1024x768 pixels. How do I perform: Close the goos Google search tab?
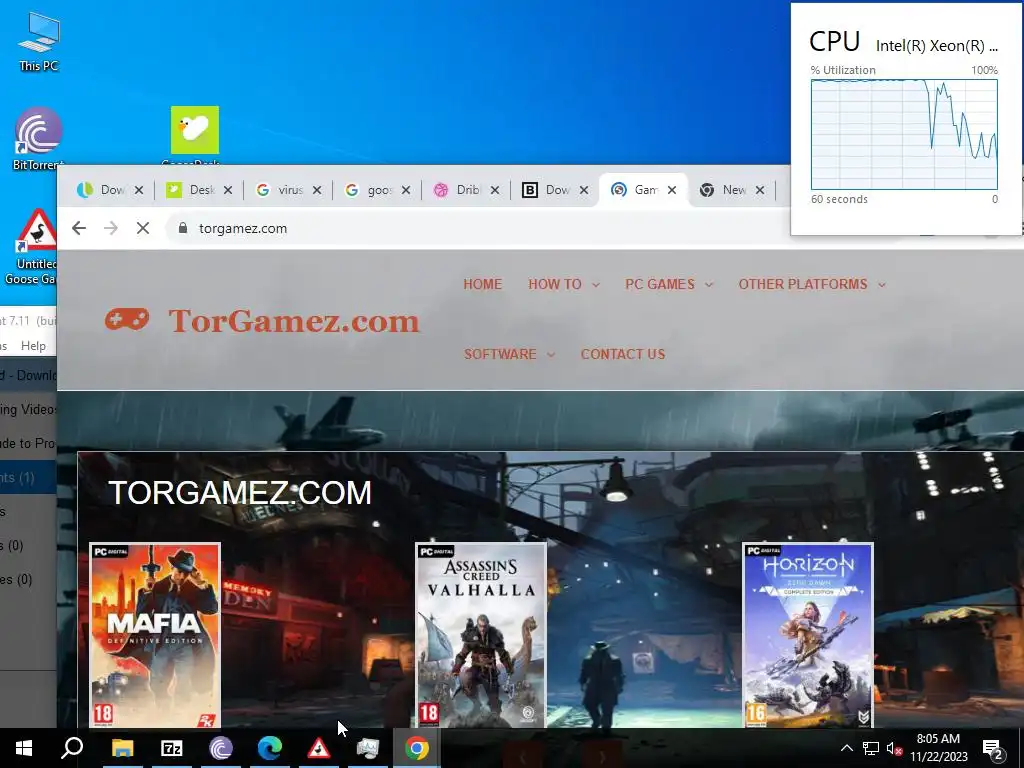coord(406,190)
